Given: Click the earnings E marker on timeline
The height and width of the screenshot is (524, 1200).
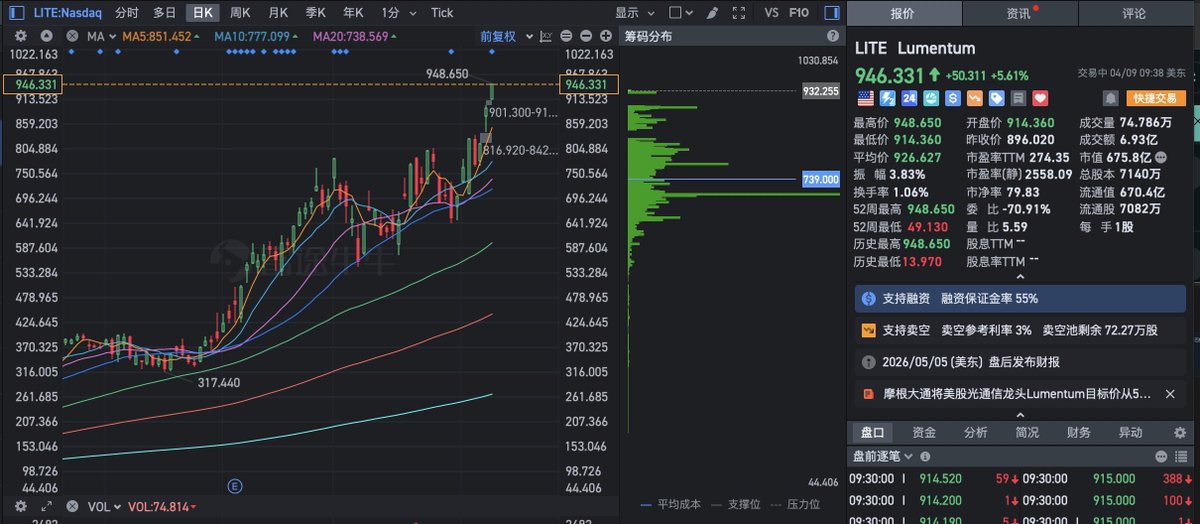Looking at the screenshot, I should [x=235, y=486].
